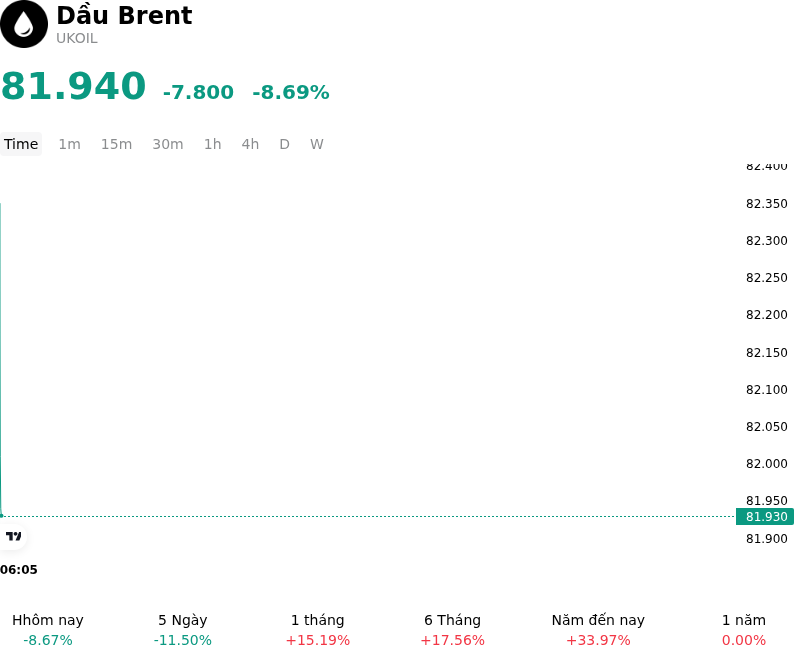Choose the 1 tháng performance range
The image size is (800, 660).
317,630
